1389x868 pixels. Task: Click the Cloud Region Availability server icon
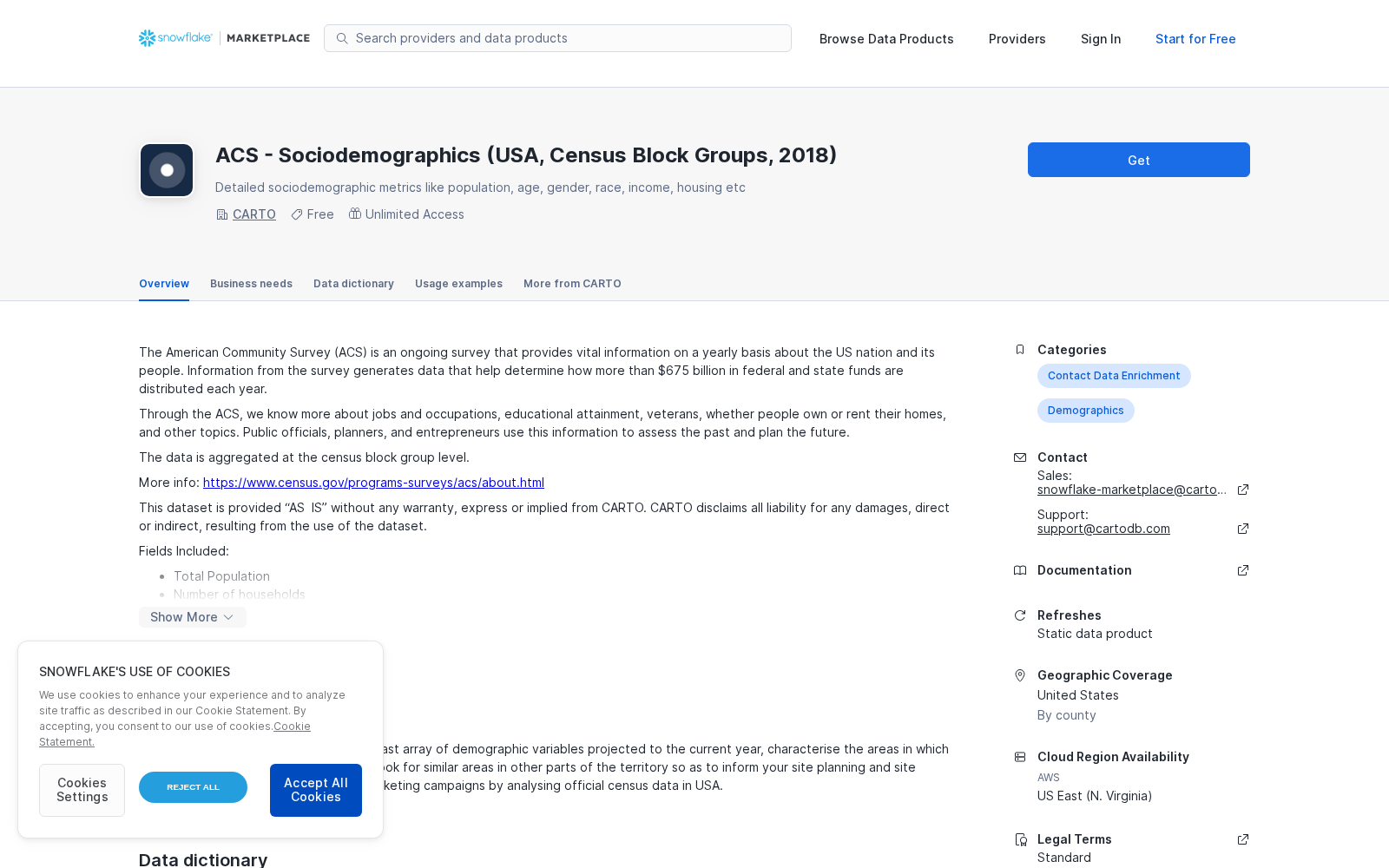click(1020, 757)
